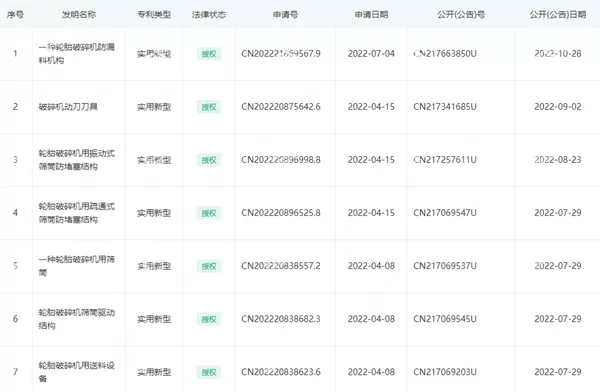Click 实用新型 type in row 7

(154, 372)
